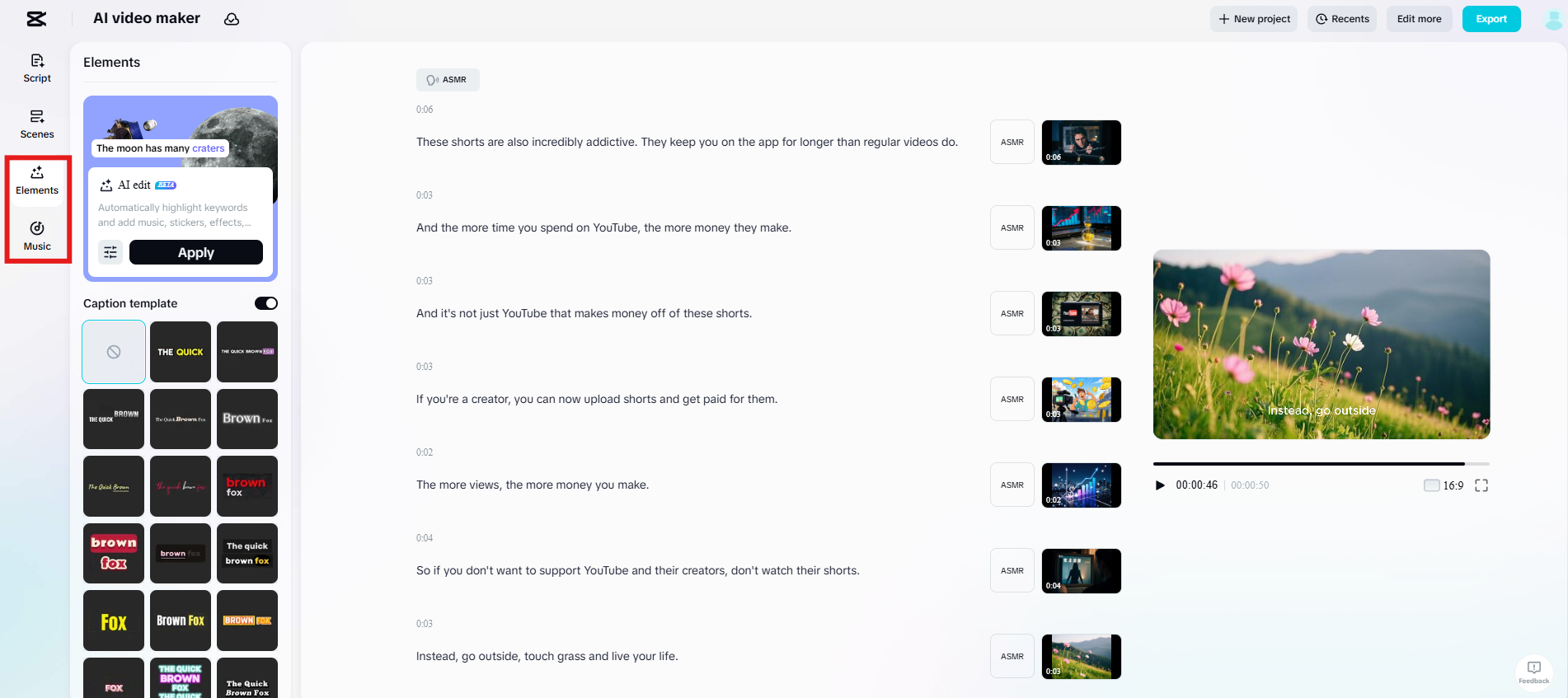The image size is (1568, 698).
Task: Open the Music panel
Action: (x=37, y=237)
